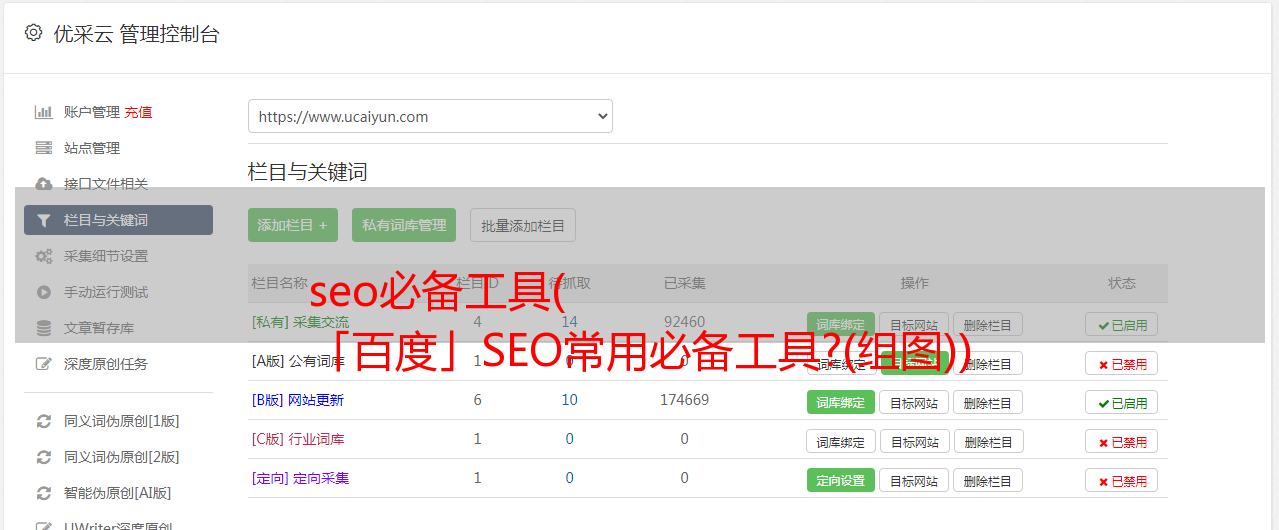The height and width of the screenshot is (530, 1279).
Task: Click 删除栏目 for 采集交流 row
Action: [988, 325]
